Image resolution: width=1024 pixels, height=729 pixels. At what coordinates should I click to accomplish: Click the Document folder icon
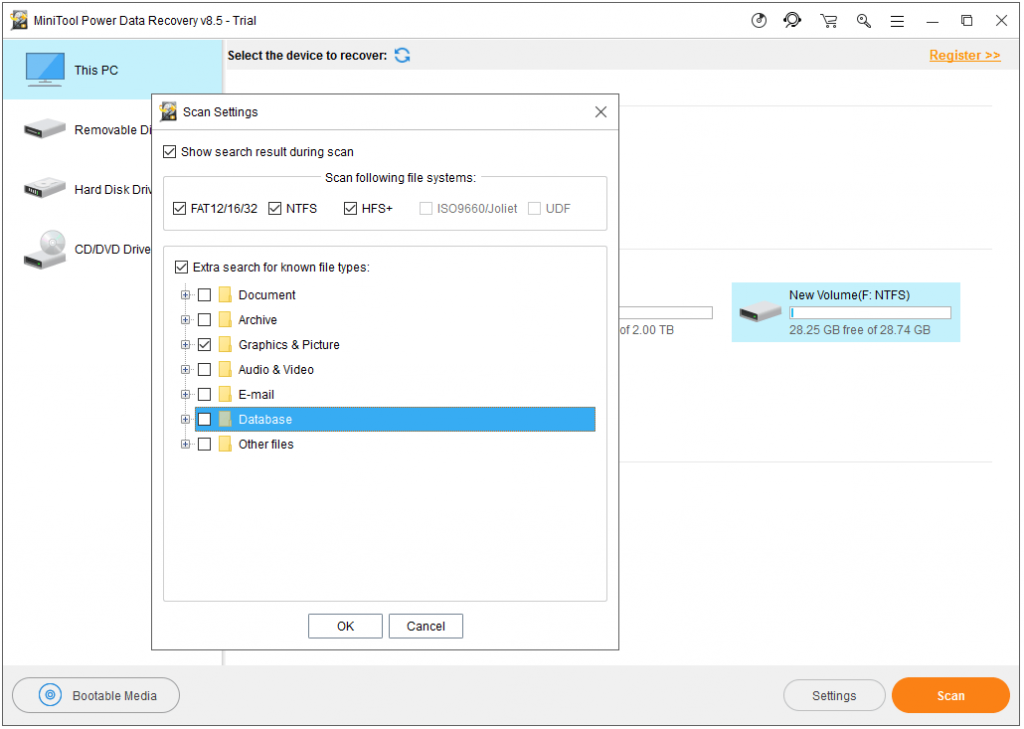tap(225, 295)
